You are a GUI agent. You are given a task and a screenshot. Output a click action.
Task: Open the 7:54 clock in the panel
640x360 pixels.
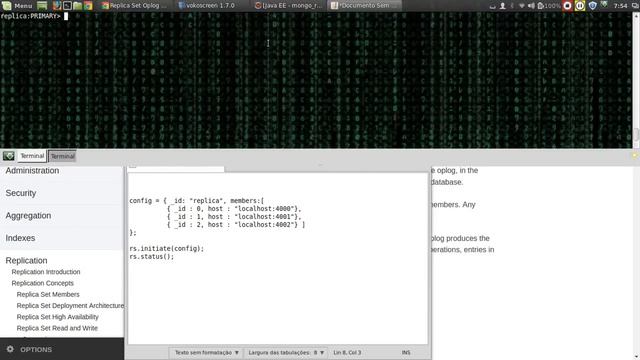[620, 6]
